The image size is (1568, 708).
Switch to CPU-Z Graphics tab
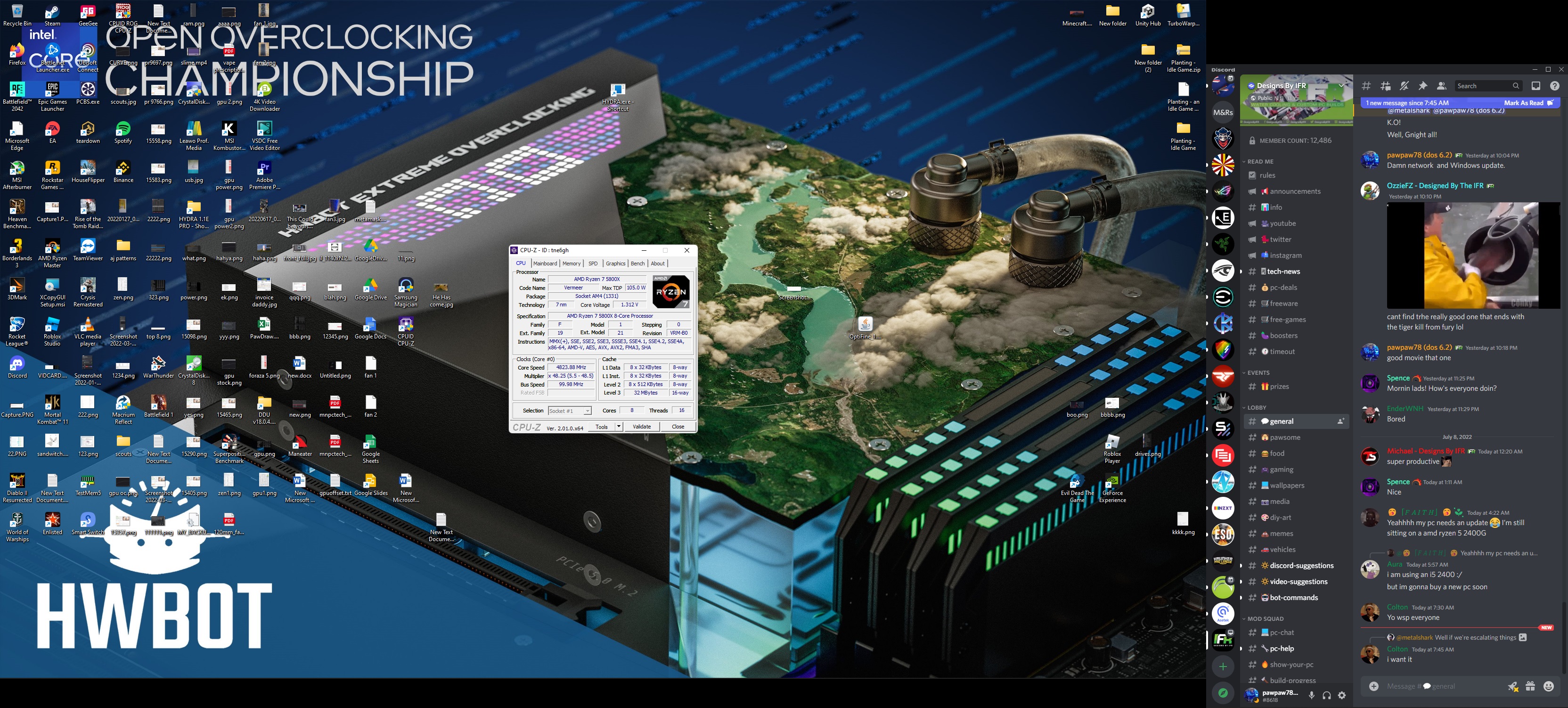tap(615, 263)
